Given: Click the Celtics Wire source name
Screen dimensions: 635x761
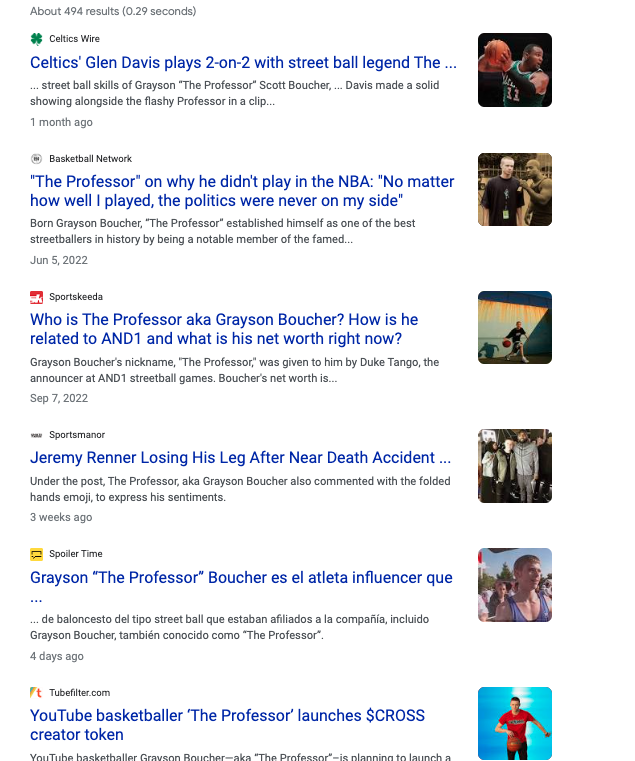Looking at the screenshot, I should click(x=74, y=39).
